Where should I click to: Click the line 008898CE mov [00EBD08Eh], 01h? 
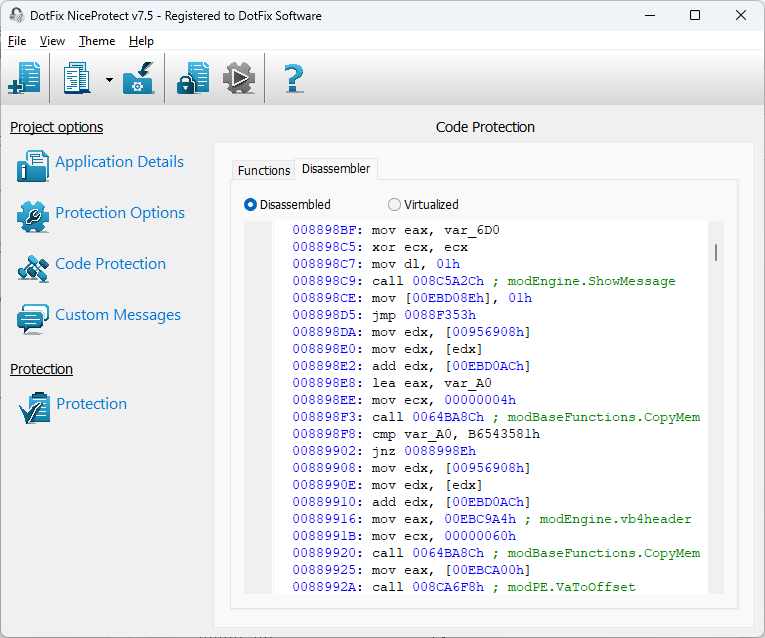(412, 298)
